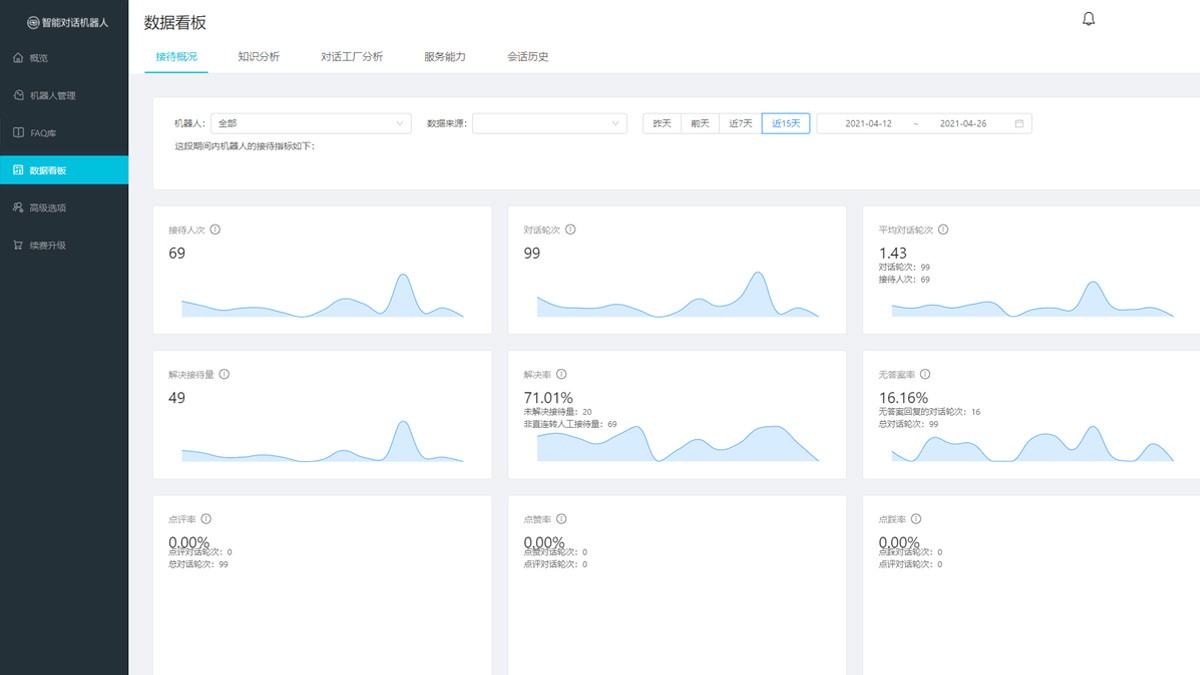Screen dimensions: 1200x675
Task: Click the notification bell icon
Action: [x=1089, y=19]
